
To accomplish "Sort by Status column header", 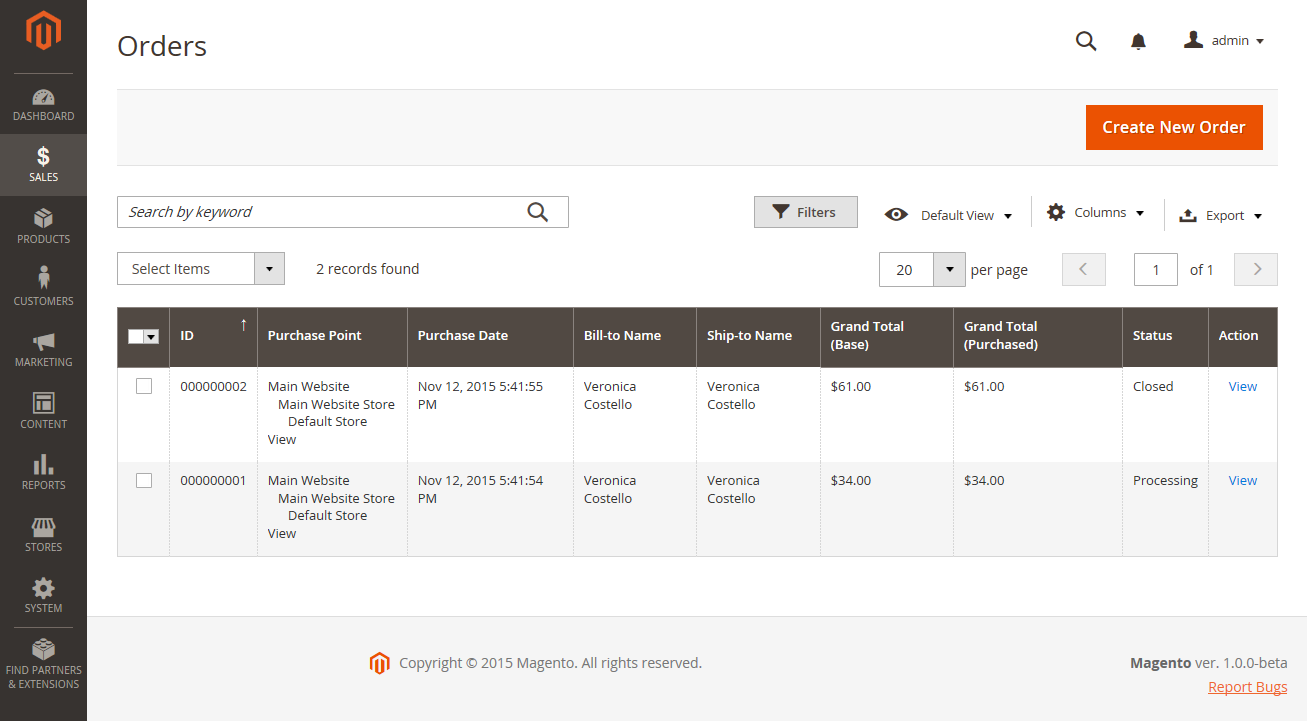I will point(1165,336).
